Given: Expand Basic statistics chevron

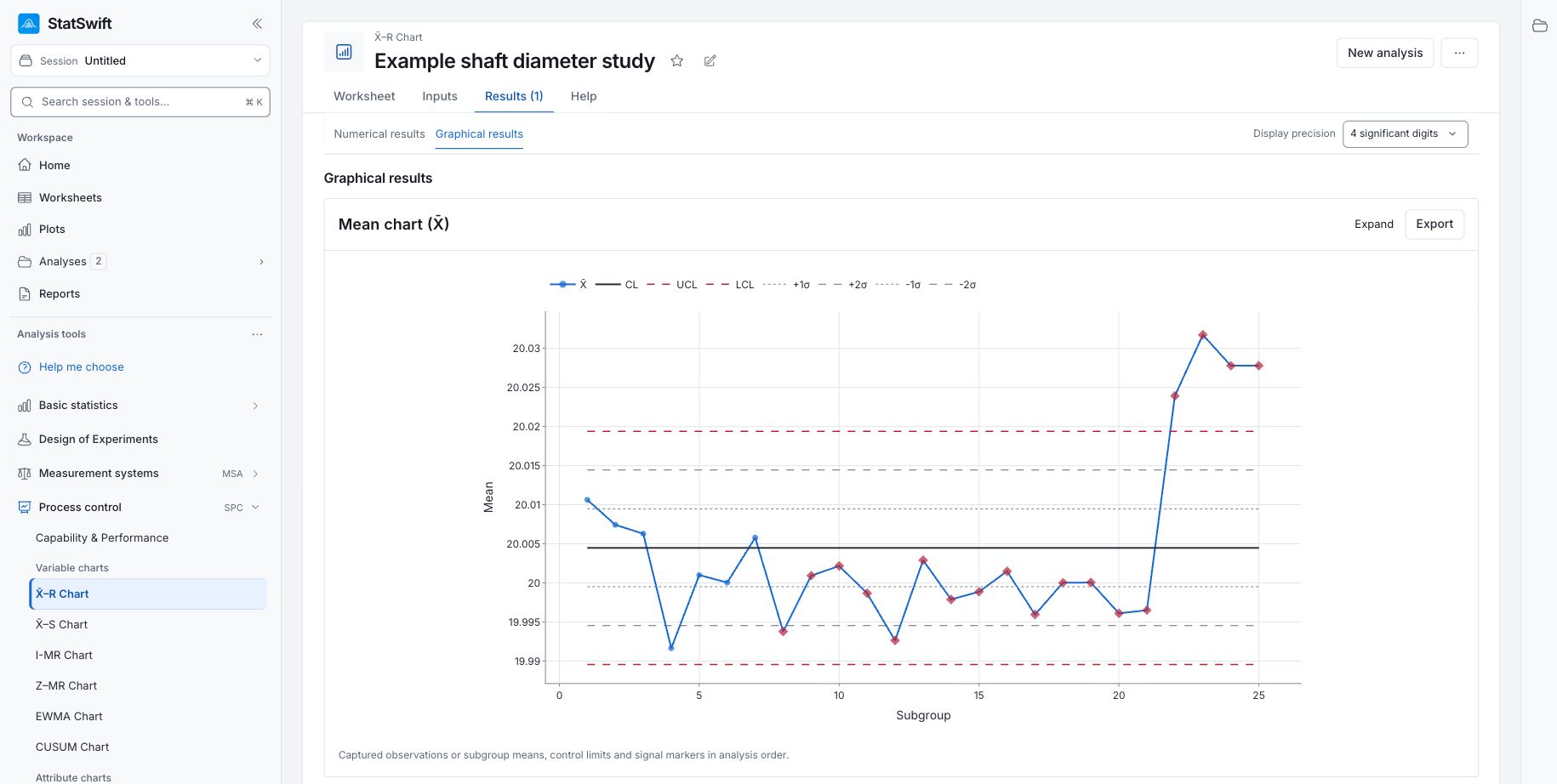Looking at the screenshot, I should pyautogui.click(x=255, y=406).
